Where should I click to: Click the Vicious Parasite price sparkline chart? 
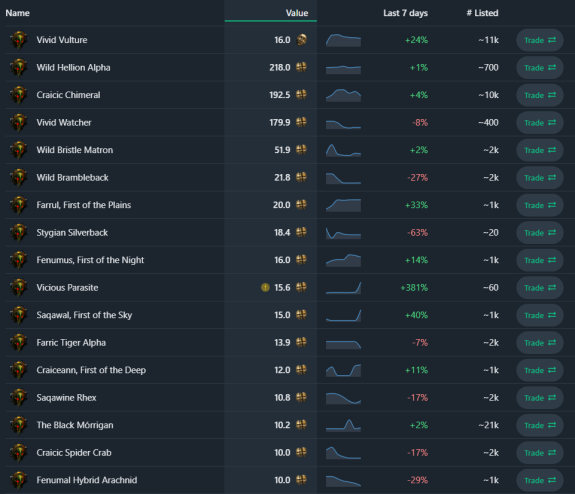point(343,288)
